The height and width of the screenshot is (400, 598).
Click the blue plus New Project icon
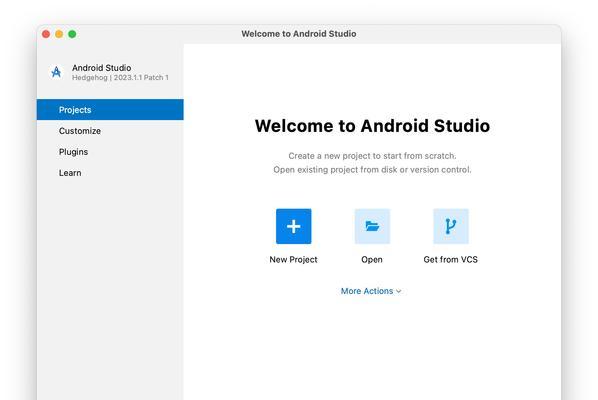point(293,226)
